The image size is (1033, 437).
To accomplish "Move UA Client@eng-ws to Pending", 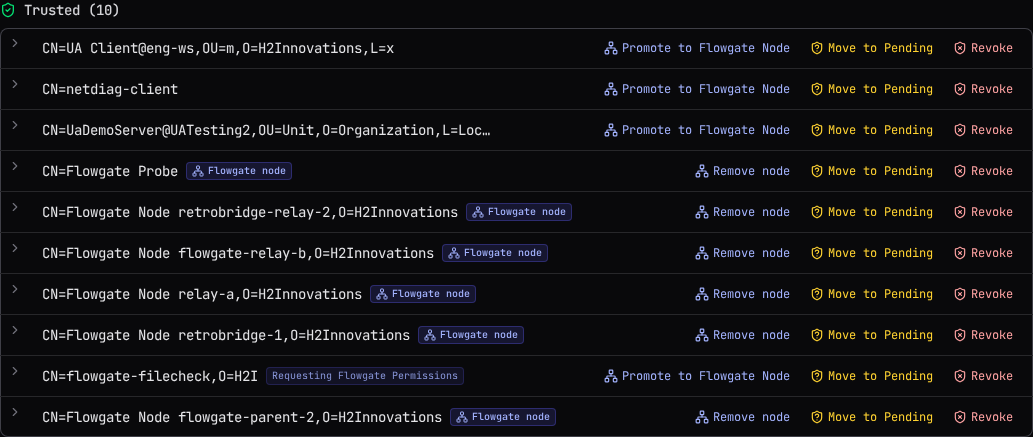I will point(872,48).
